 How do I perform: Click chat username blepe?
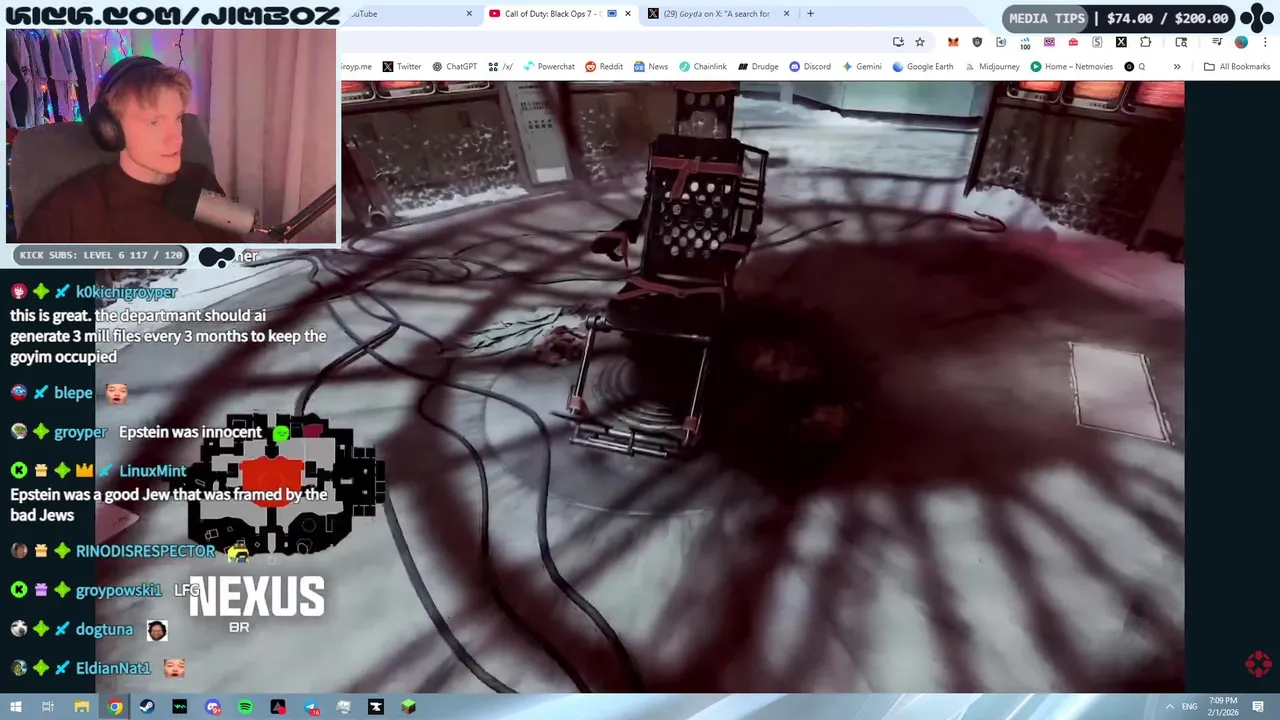73,393
